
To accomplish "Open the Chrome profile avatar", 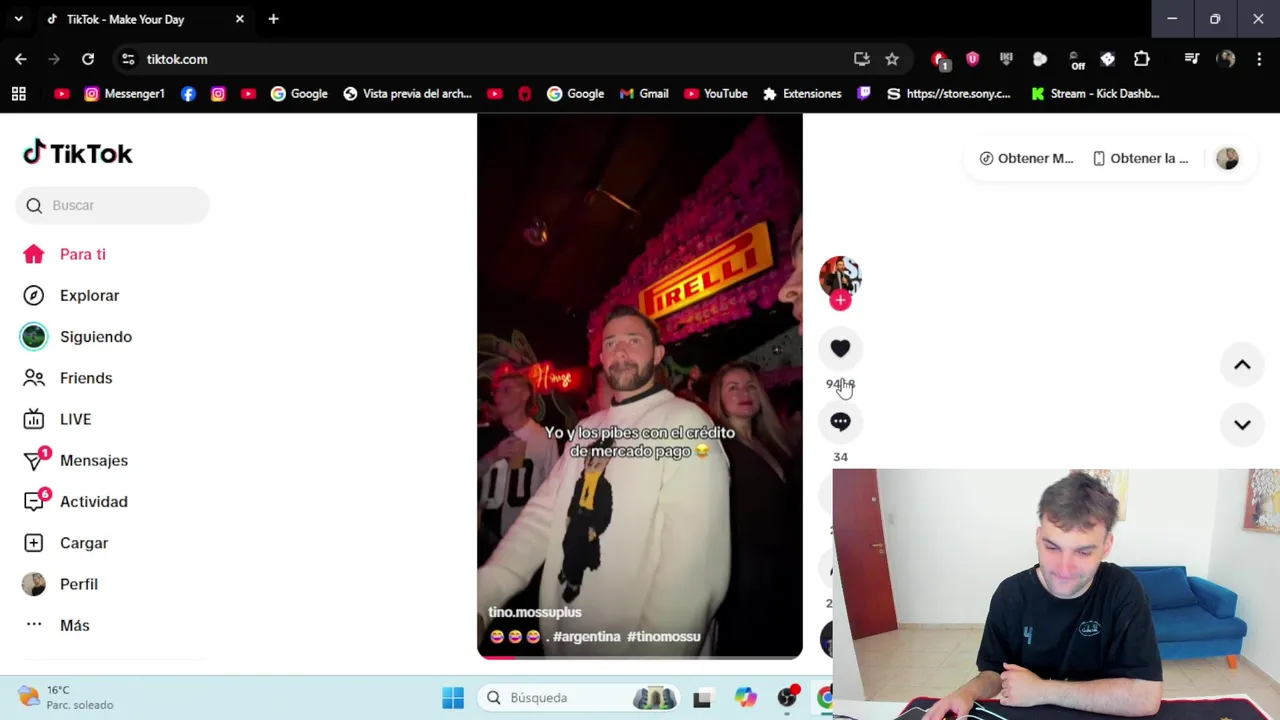I will coord(1226,59).
